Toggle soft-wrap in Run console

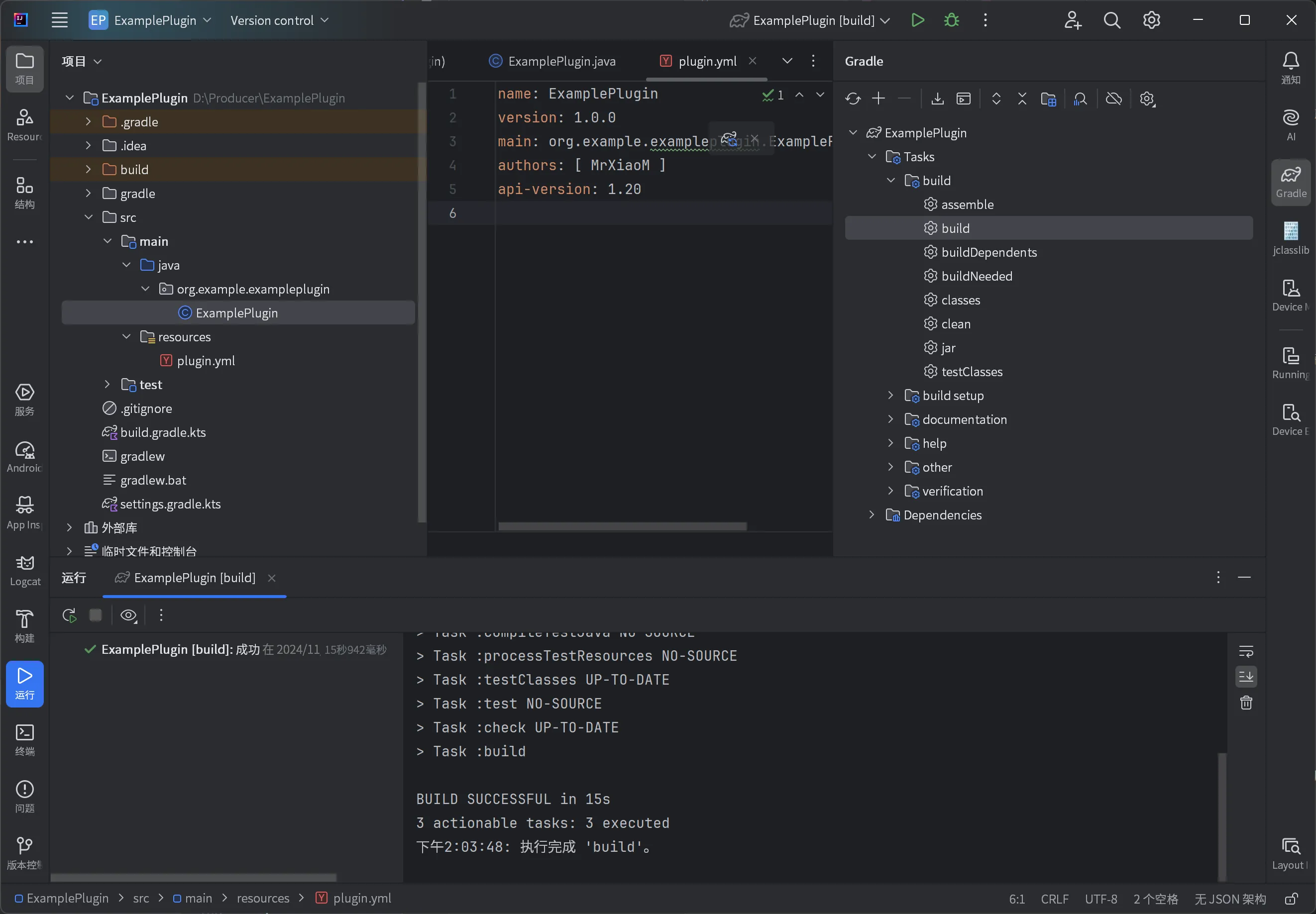tap(1246, 651)
